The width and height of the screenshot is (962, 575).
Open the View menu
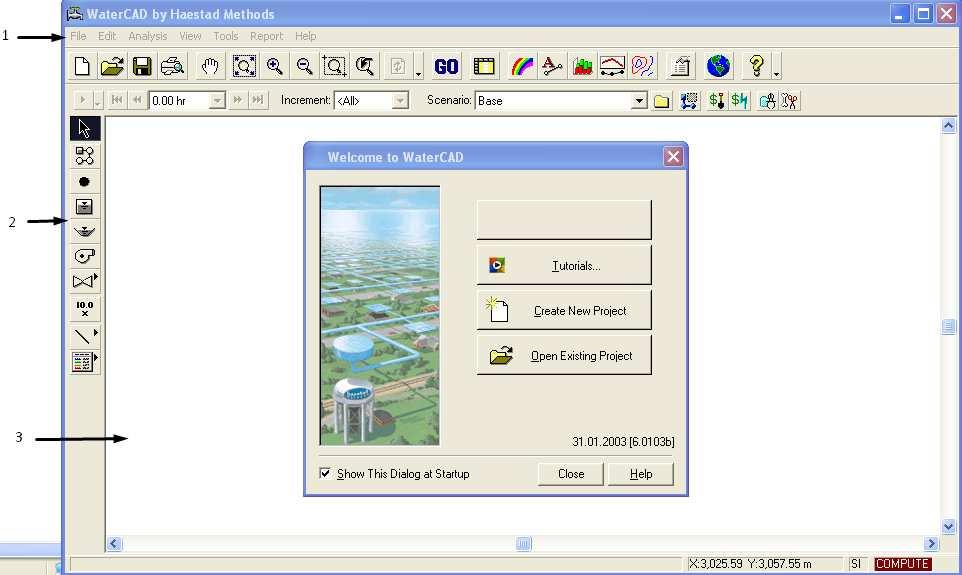tap(190, 36)
